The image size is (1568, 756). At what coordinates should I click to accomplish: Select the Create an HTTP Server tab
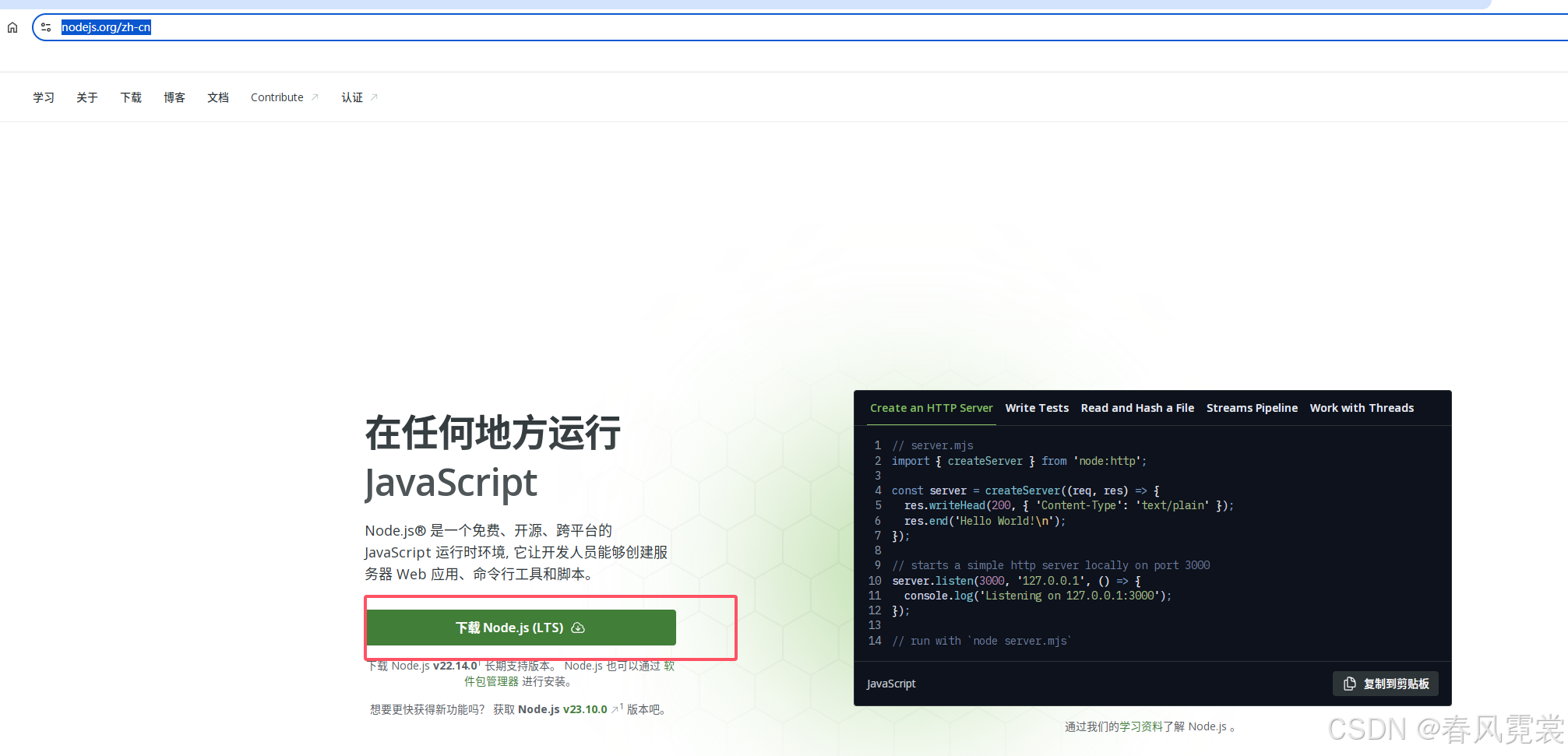931,408
